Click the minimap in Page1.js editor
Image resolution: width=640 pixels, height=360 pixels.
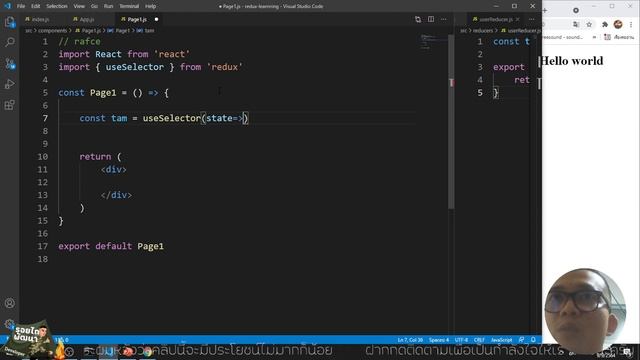tap(433, 42)
